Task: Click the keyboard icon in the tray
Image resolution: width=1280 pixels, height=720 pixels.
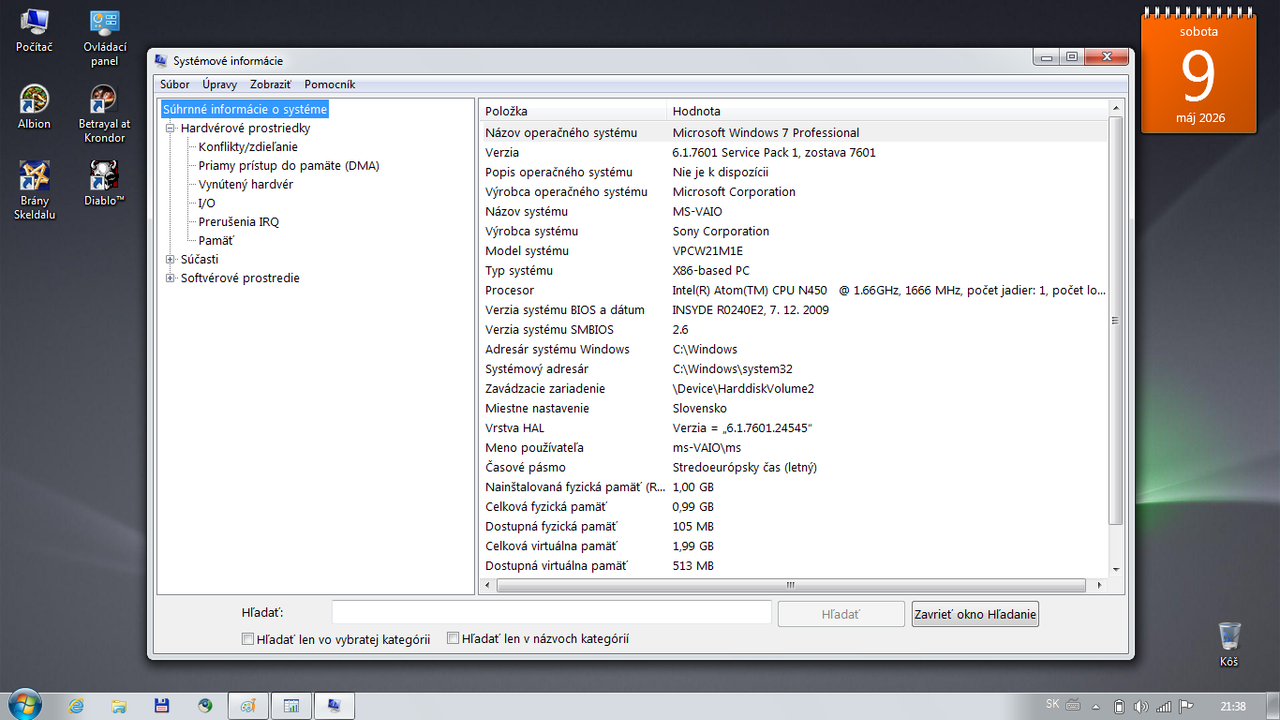Action: (1073, 705)
